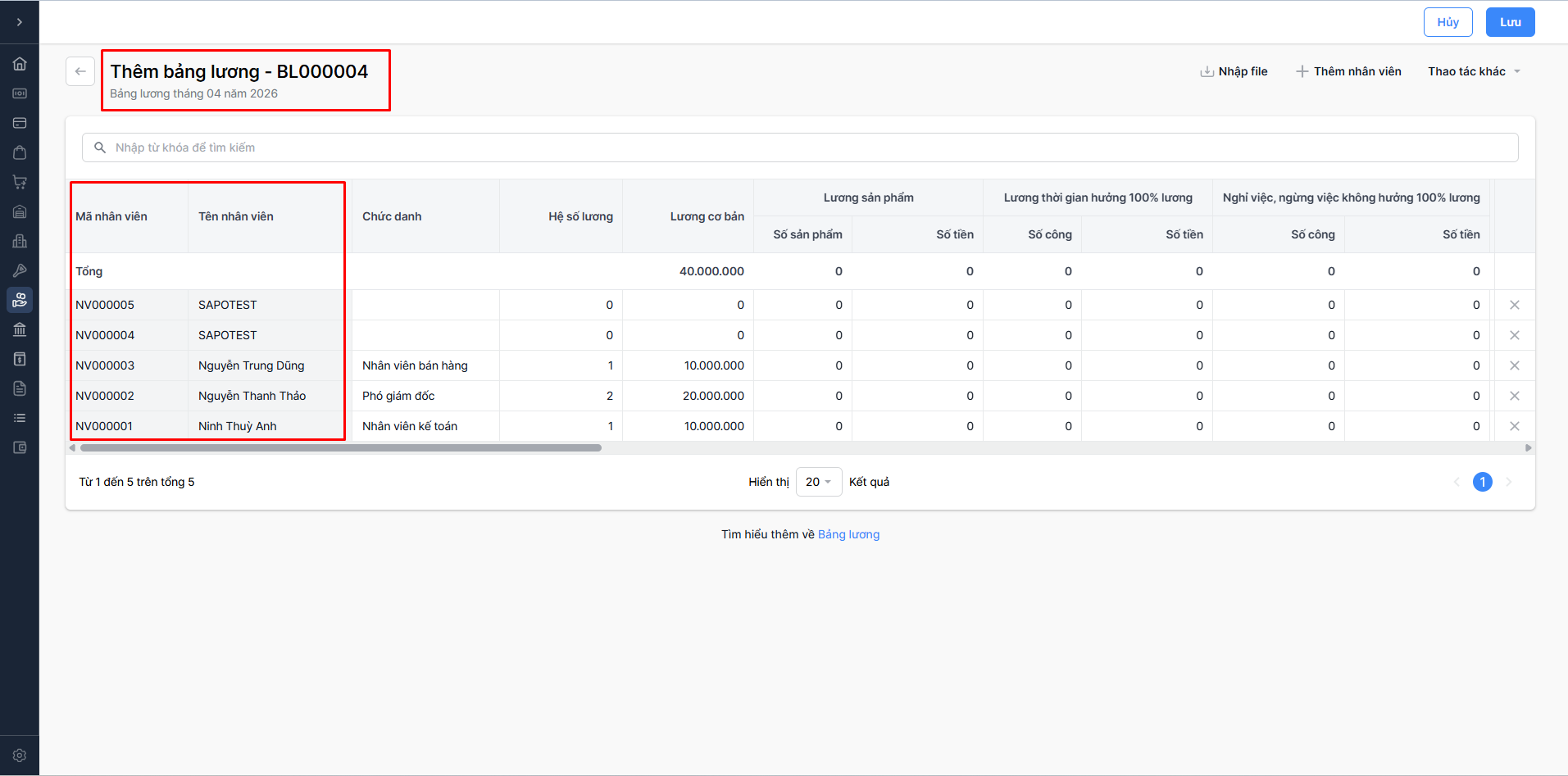Remove employee NV000005 row with X
The height and width of the screenshot is (776, 1568).
tap(1514, 305)
